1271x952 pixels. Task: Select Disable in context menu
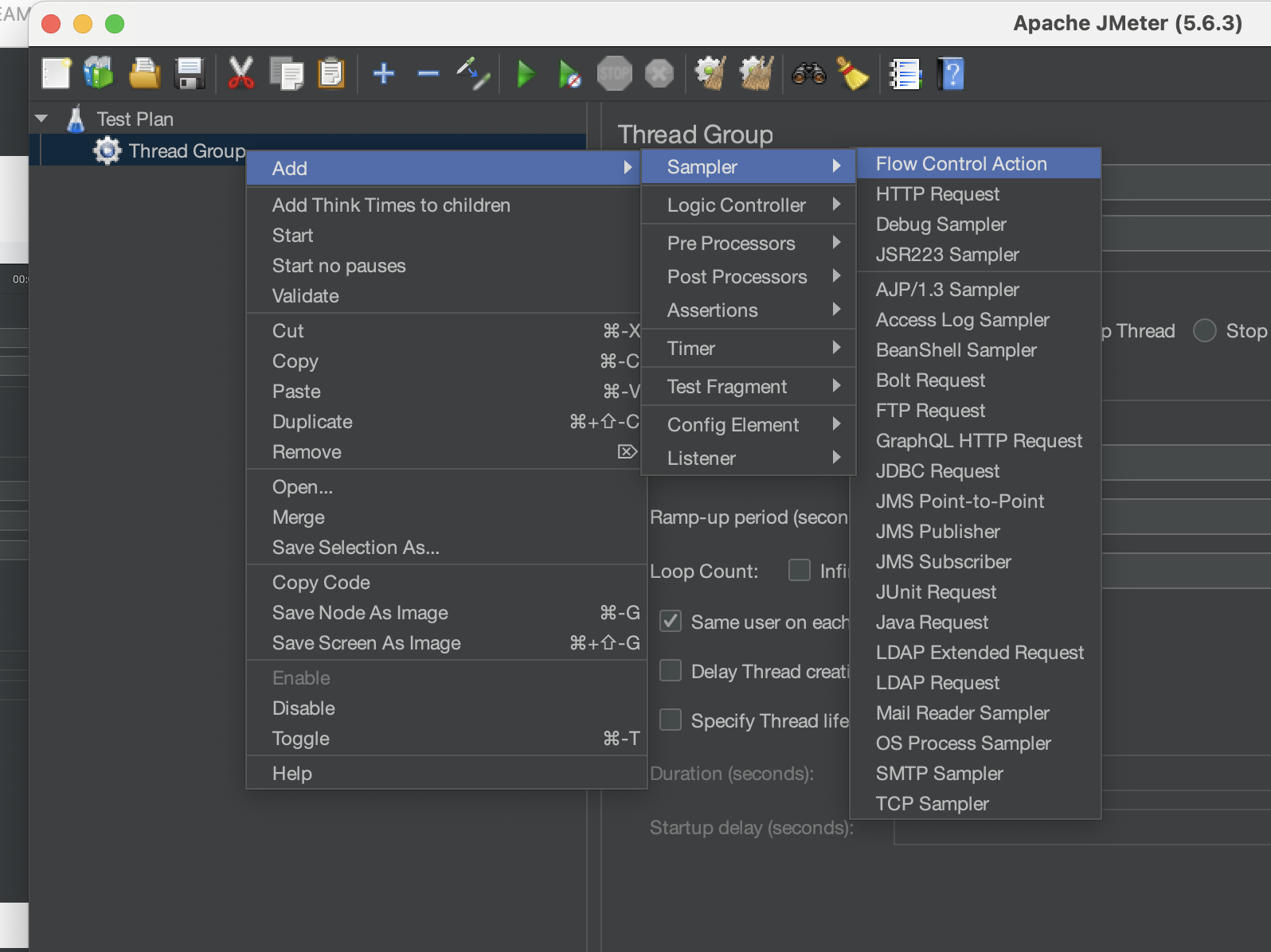446,708
